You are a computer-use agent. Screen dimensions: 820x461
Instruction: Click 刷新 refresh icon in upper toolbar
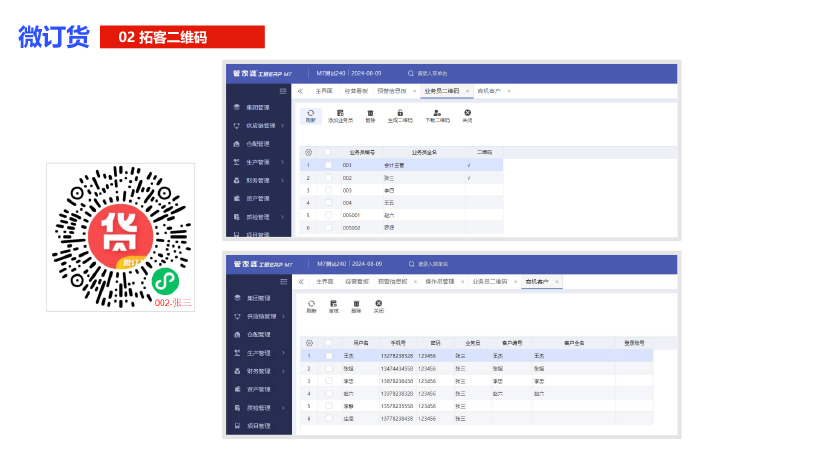point(310,114)
